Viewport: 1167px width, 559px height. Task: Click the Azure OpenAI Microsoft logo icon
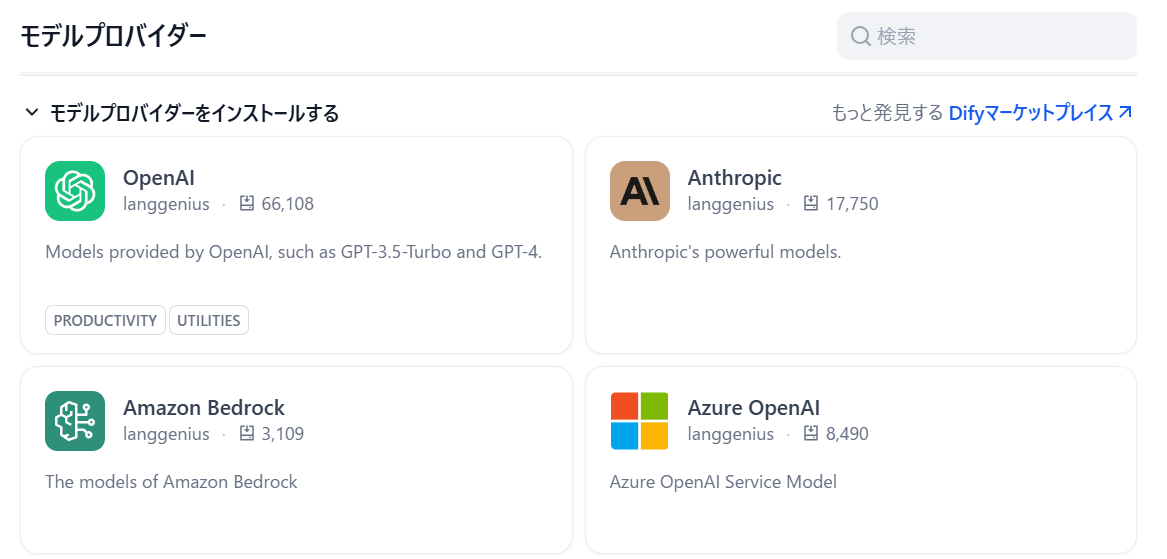click(639, 421)
